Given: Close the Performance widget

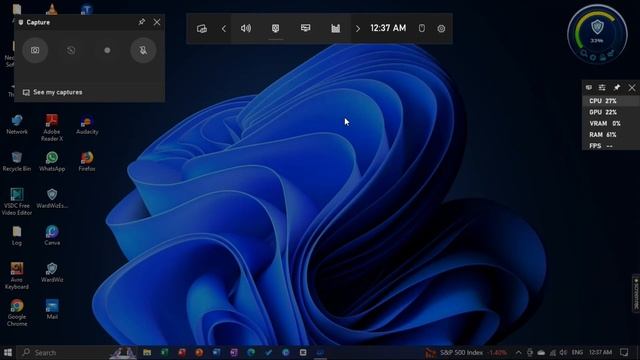Looking at the screenshot, I should (632, 87).
